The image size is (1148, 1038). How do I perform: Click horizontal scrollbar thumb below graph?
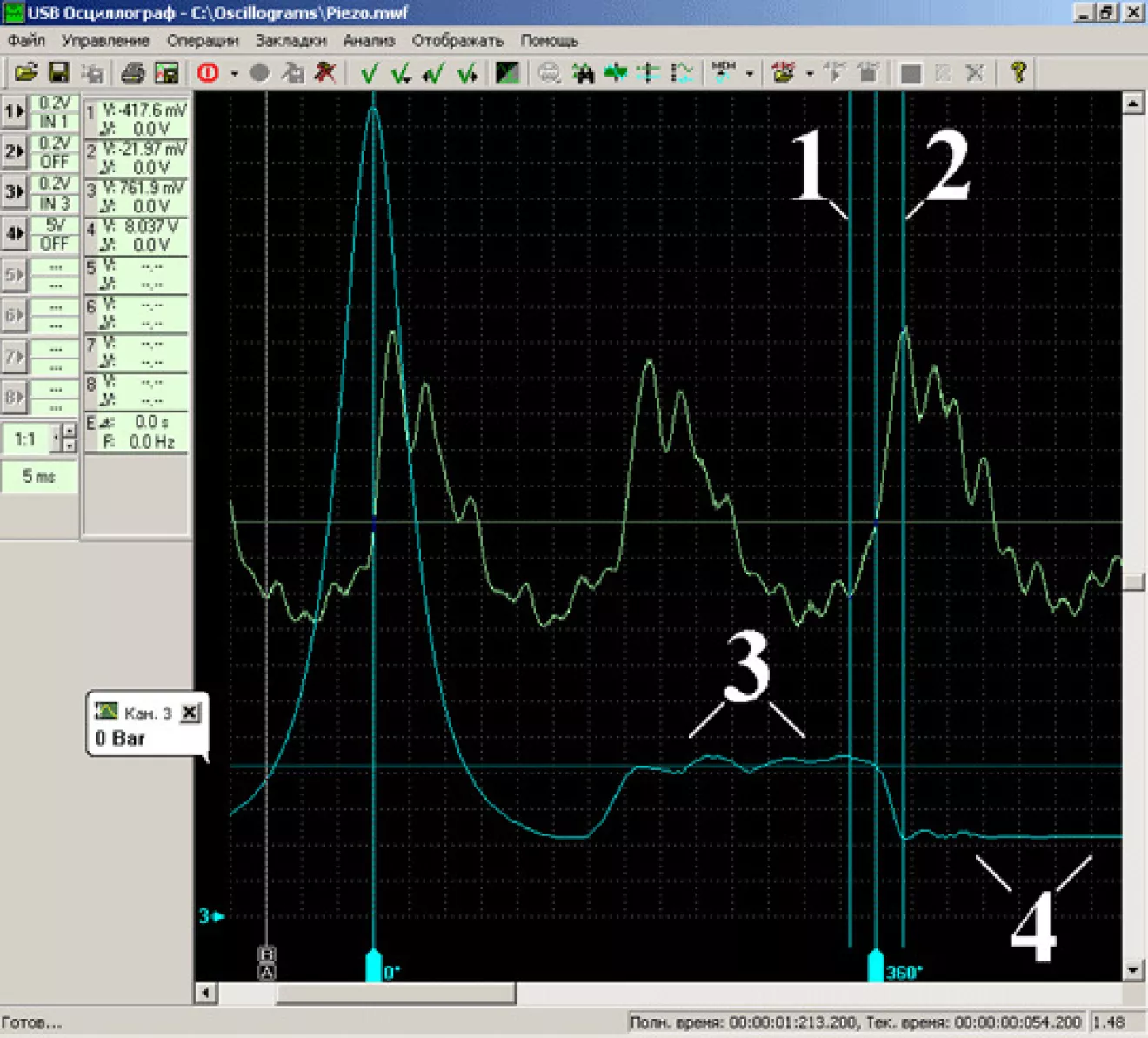point(396,993)
